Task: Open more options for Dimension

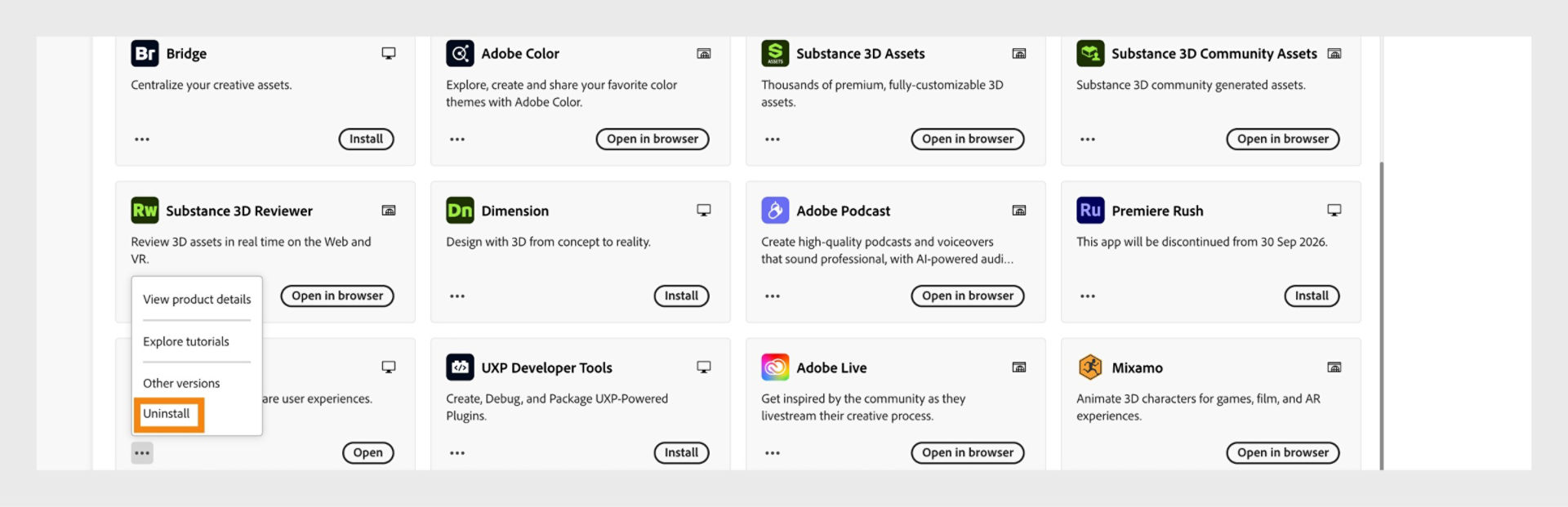Action: point(457,296)
